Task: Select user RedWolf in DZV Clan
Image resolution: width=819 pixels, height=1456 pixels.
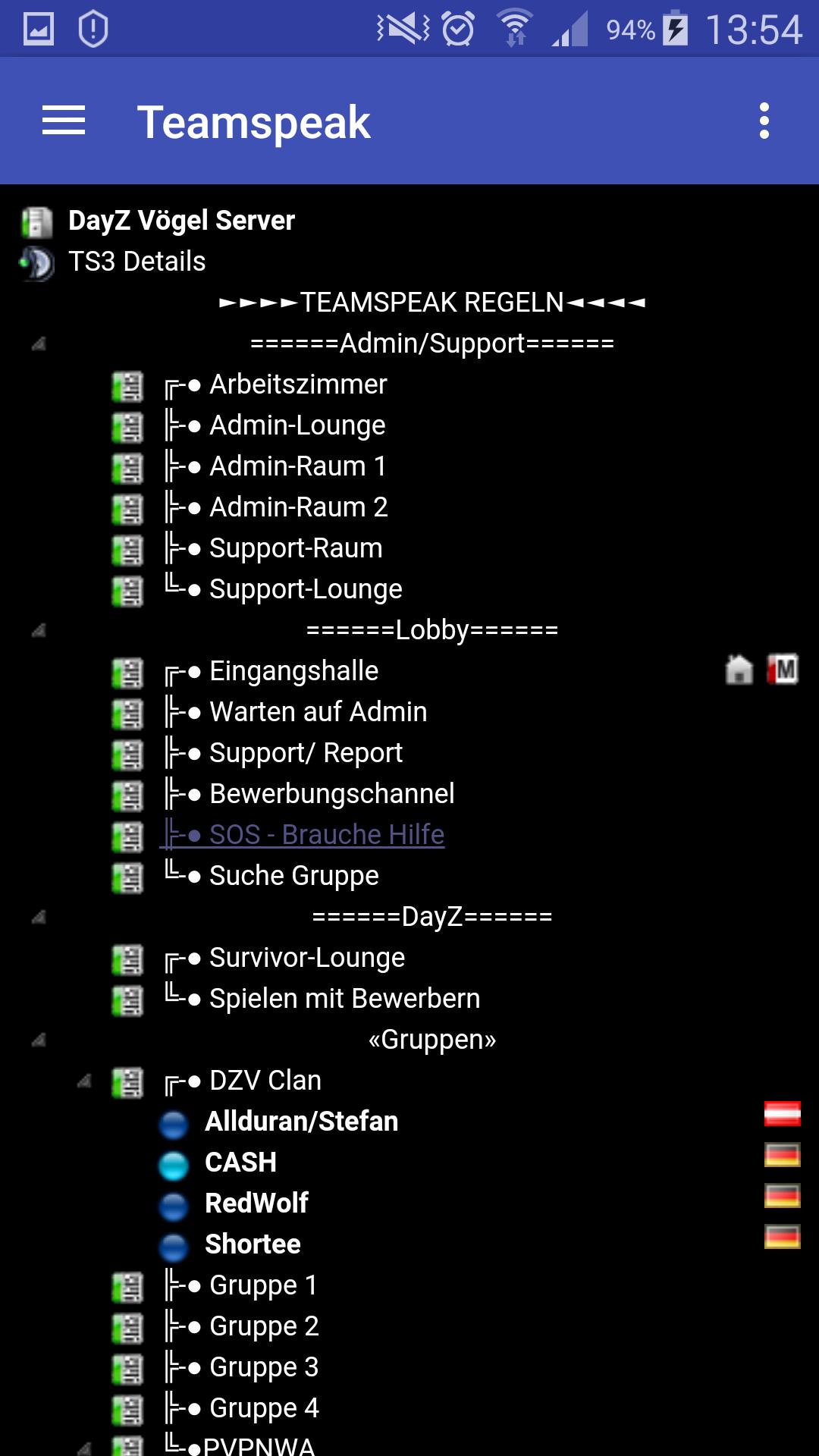Action: click(256, 1203)
